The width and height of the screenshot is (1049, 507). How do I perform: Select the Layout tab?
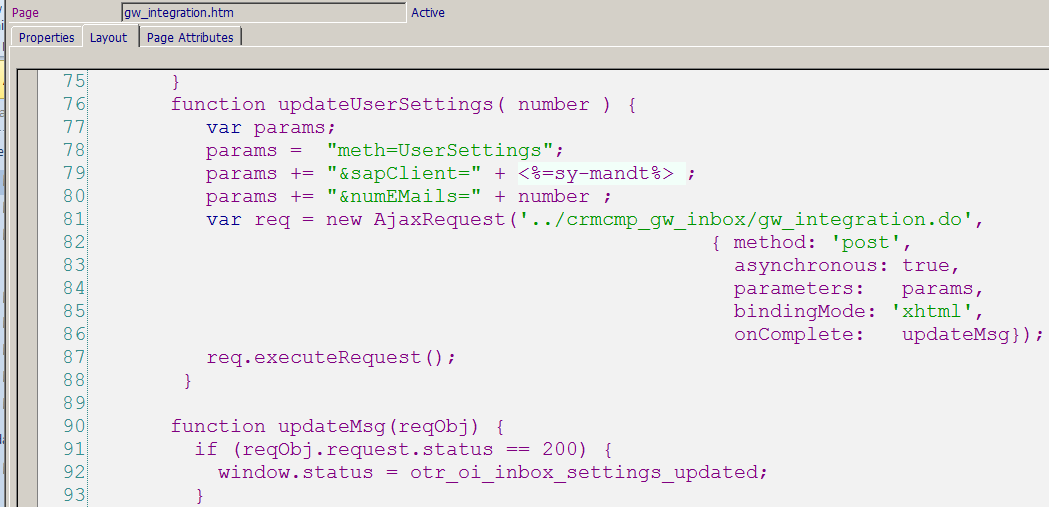pos(108,37)
